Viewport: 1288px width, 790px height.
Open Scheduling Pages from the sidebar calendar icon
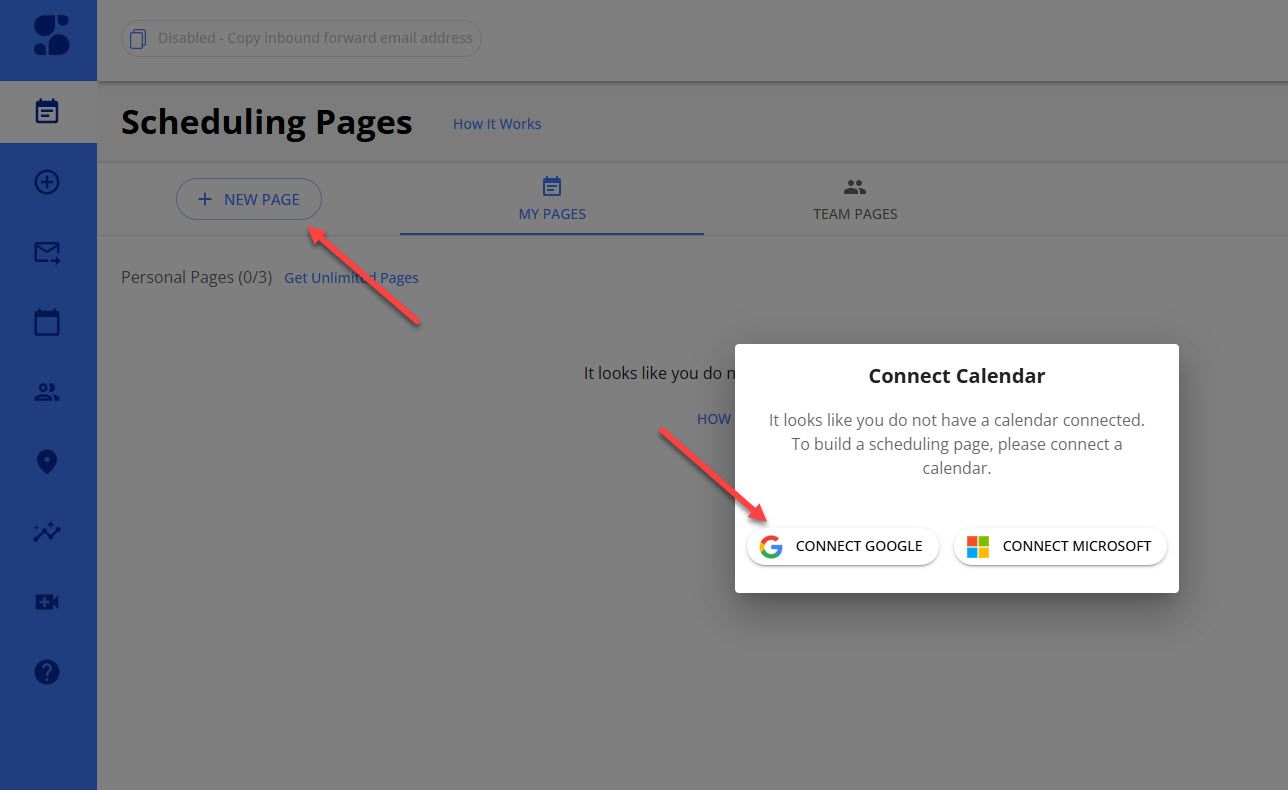[x=47, y=111]
